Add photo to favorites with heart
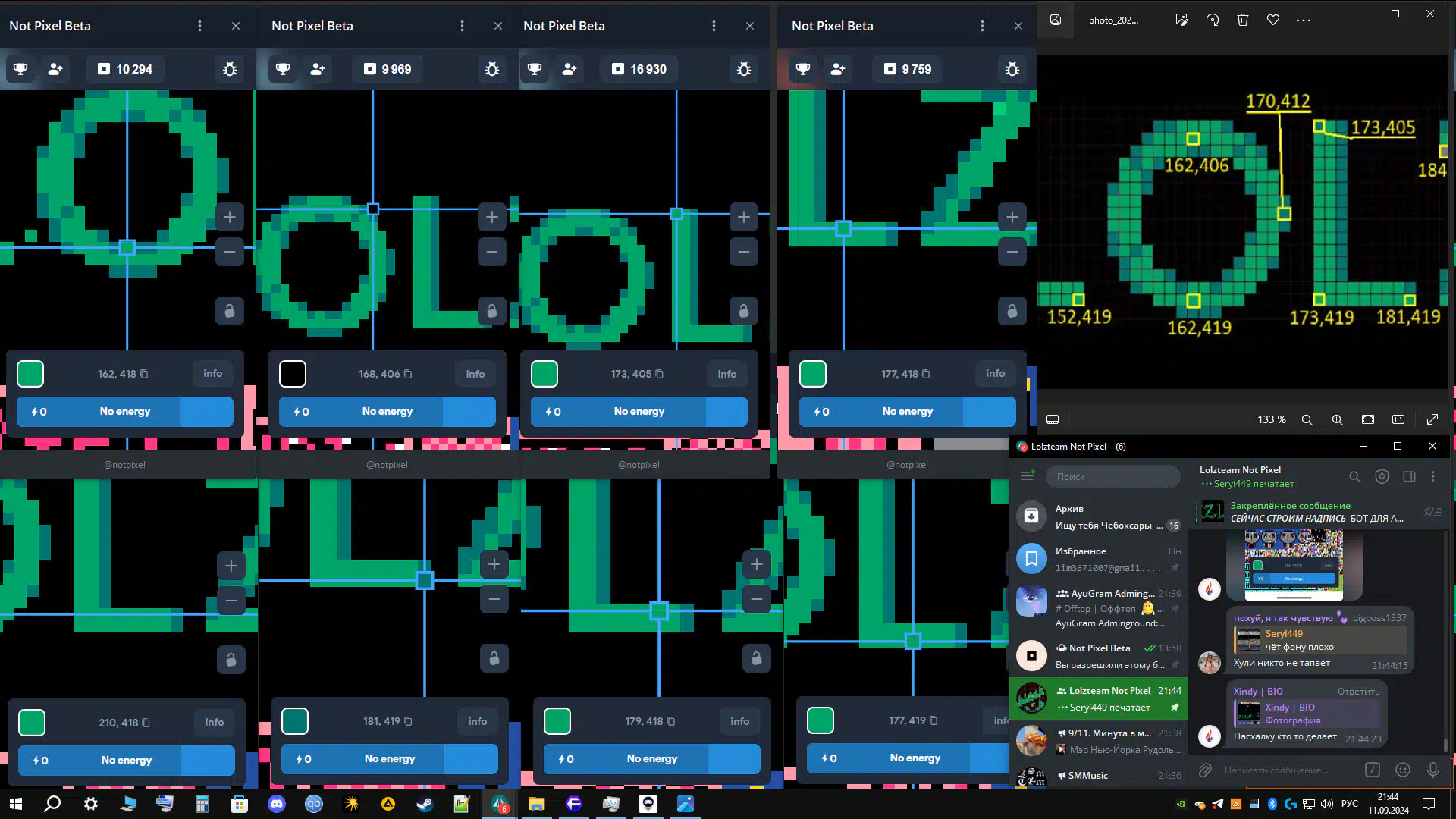1456x819 pixels. click(x=1273, y=20)
